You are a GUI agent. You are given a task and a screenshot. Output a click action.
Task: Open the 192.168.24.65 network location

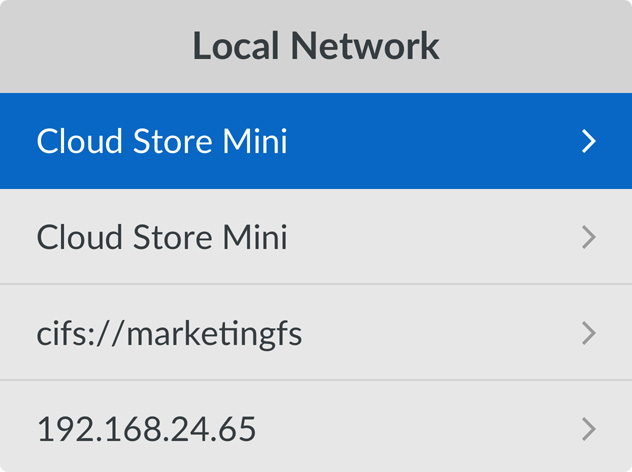(316, 426)
